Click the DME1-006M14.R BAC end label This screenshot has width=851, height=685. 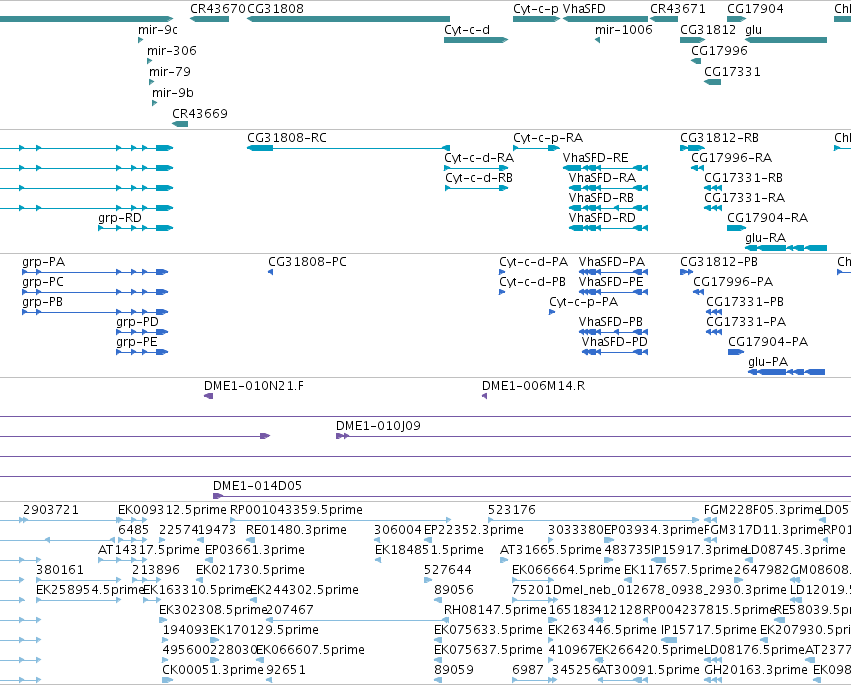coord(533,386)
